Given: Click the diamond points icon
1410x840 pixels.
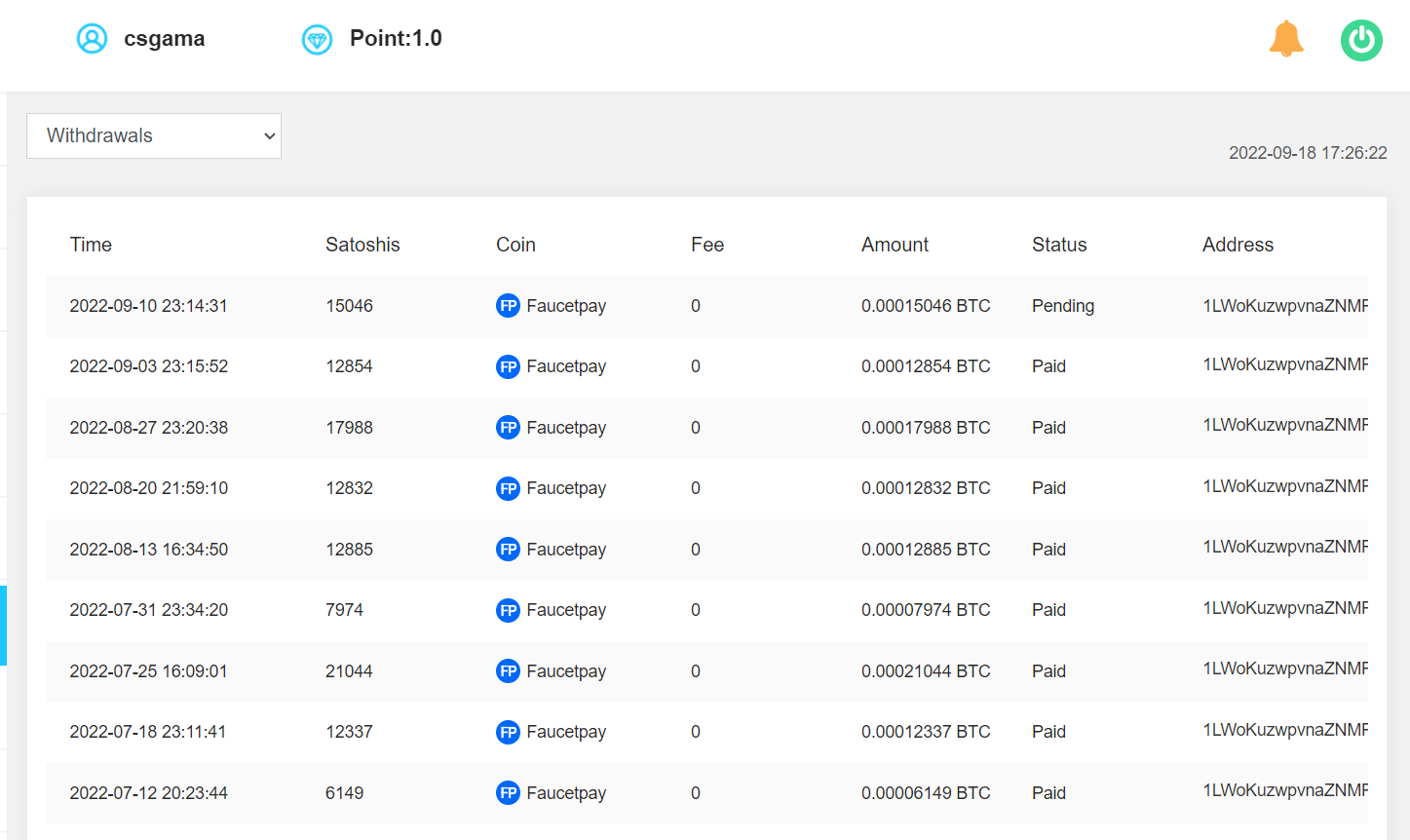Looking at the screenshot, I should [x=317, y=39].
